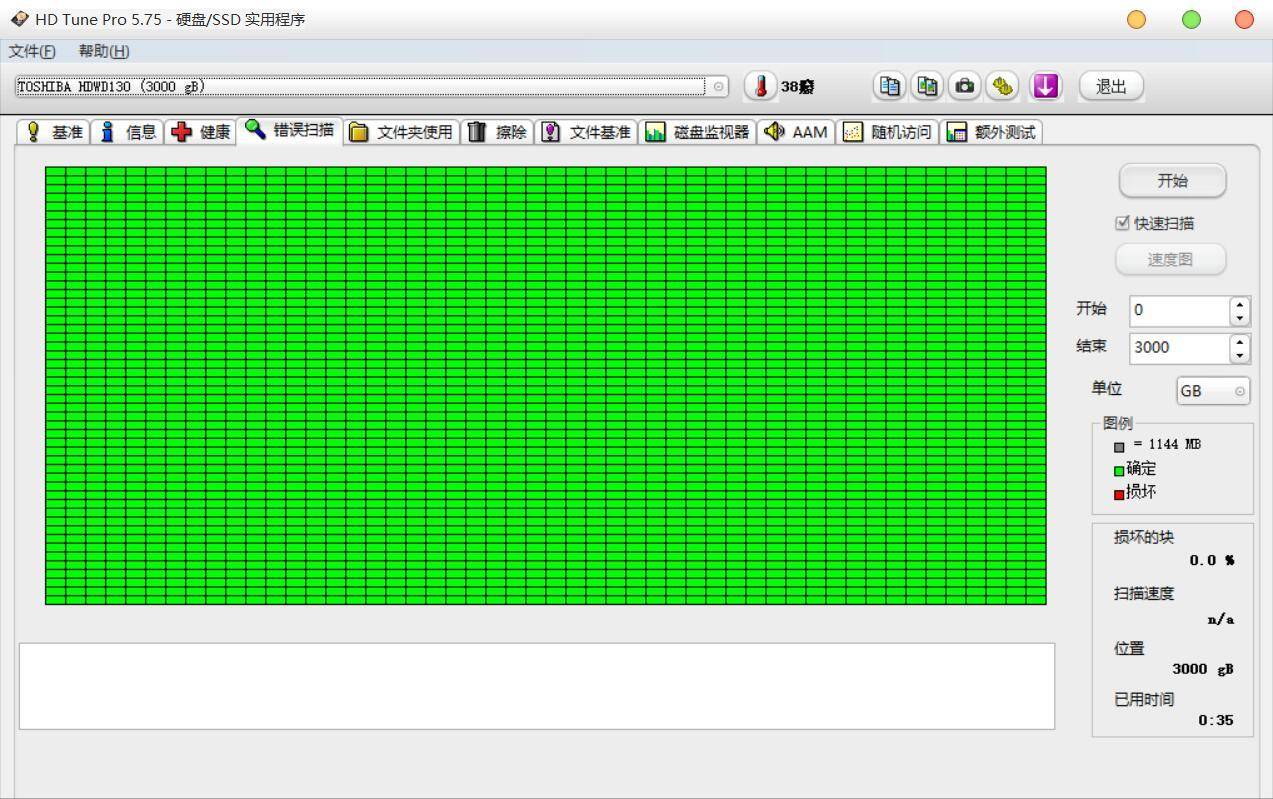1273x799 pixels.
Task: Click the 结束 input field showing 3000
Action: 1178,348
